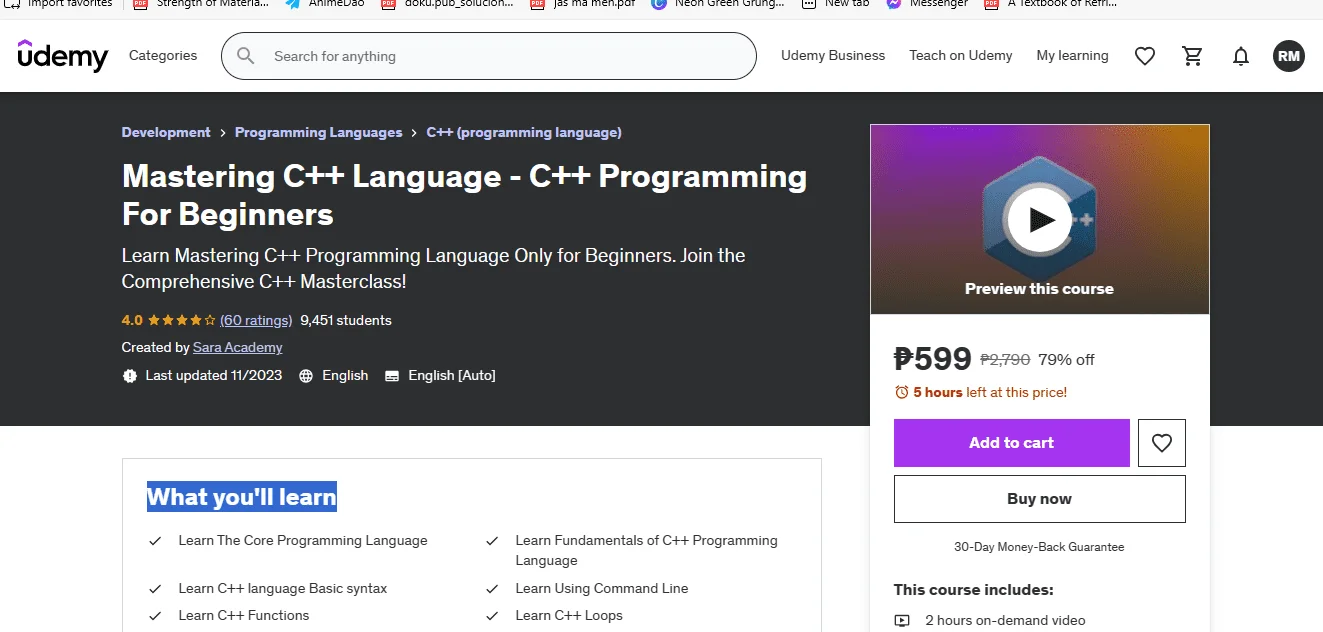Click the globe language icon
Image resolution: width=1323 pixels, height=632 pixels.
click(x=306, y=376)
